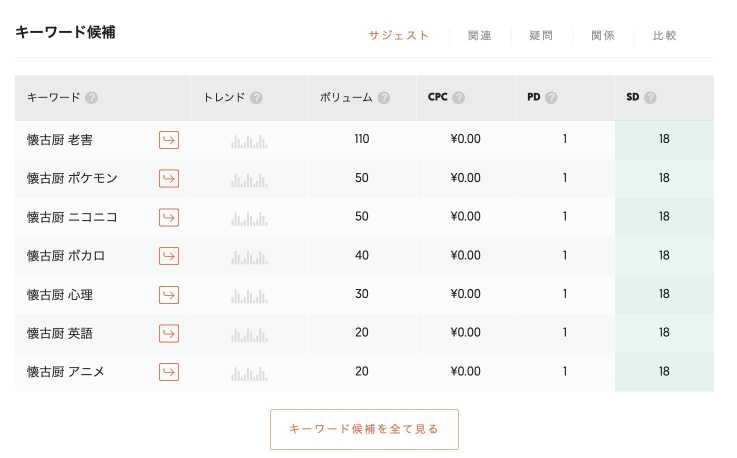Open arrow icon for 懐古厨 ニコニコ row
737x458 pixels.
pyautogui.click(x=169, y=217)
